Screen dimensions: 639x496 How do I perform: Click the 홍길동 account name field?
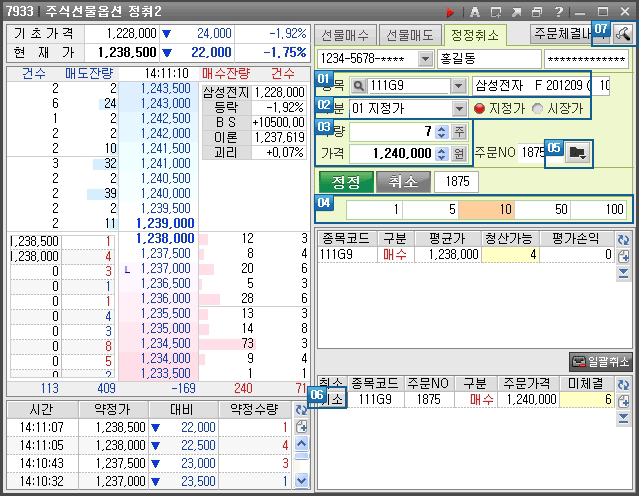pos(489,59)
